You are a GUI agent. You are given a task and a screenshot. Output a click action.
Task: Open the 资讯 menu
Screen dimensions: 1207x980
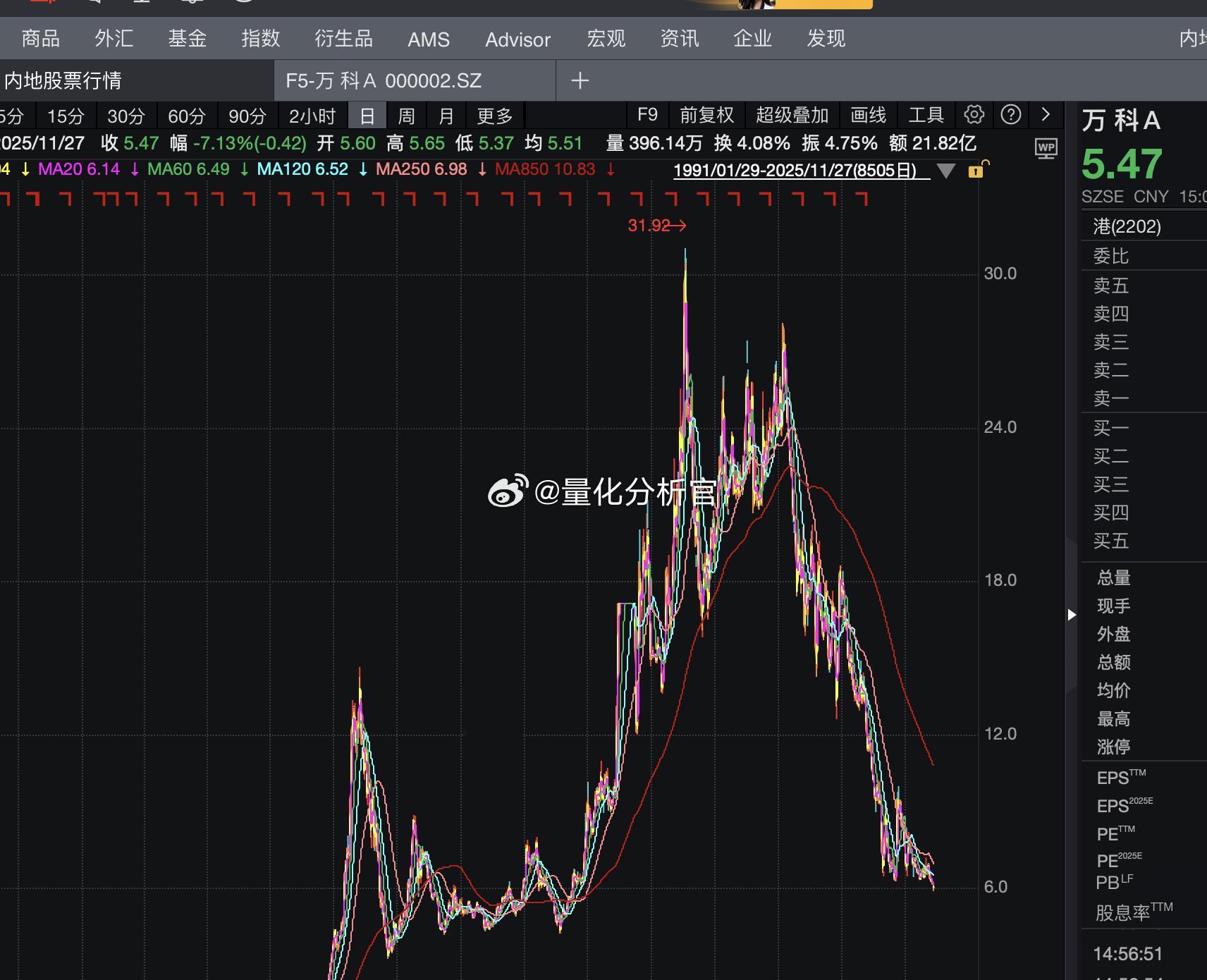point(680,38)
